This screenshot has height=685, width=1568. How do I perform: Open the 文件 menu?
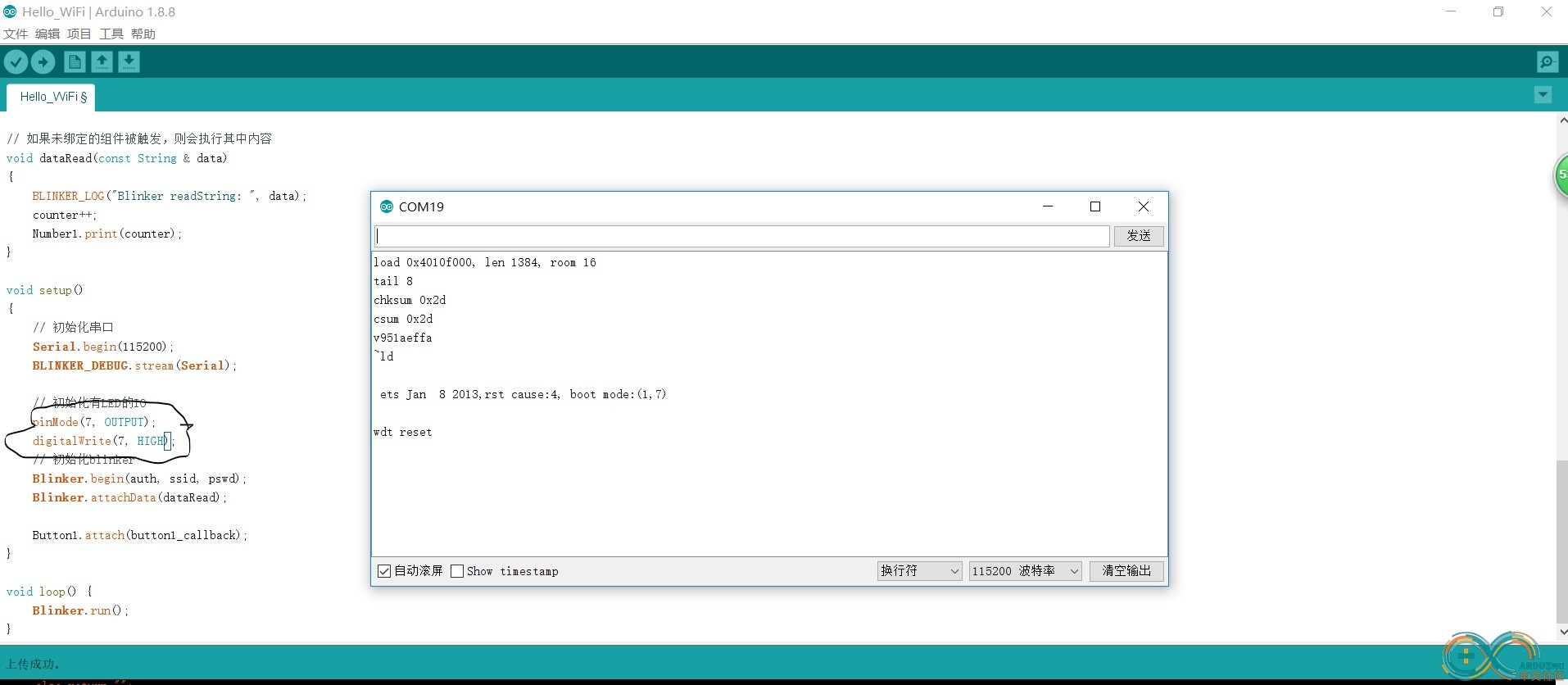pyautogui.click(x=16, y=34)
